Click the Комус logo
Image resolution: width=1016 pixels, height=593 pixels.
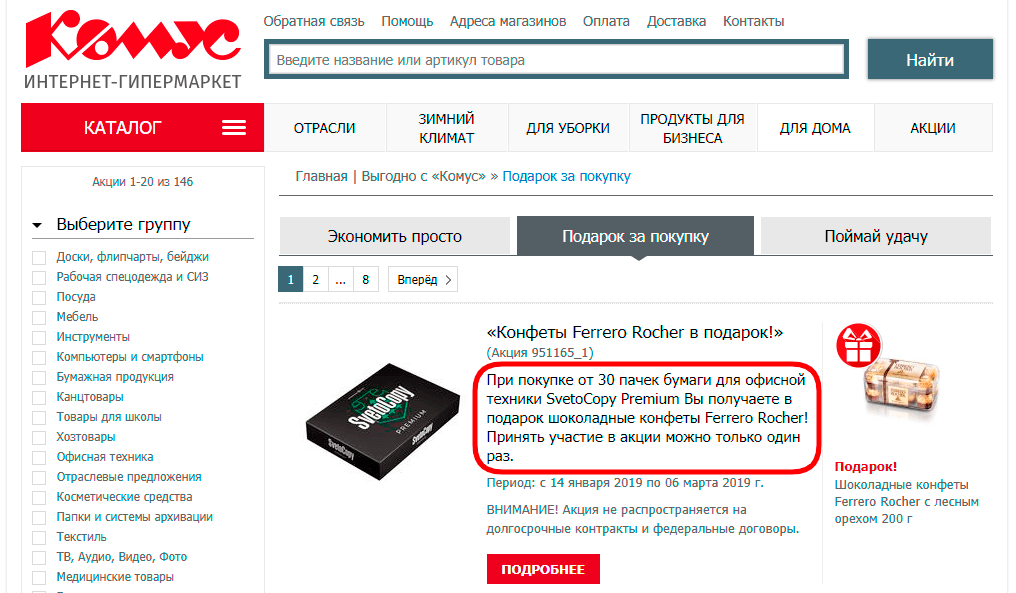(133, 50)
